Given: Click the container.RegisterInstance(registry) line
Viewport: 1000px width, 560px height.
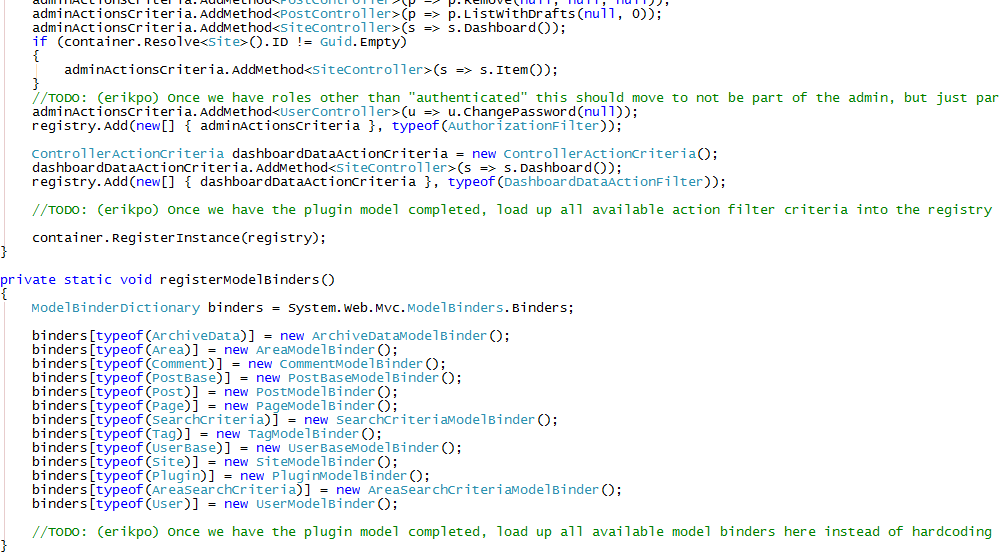Looking at the screenshot, I should click(179, 238).
